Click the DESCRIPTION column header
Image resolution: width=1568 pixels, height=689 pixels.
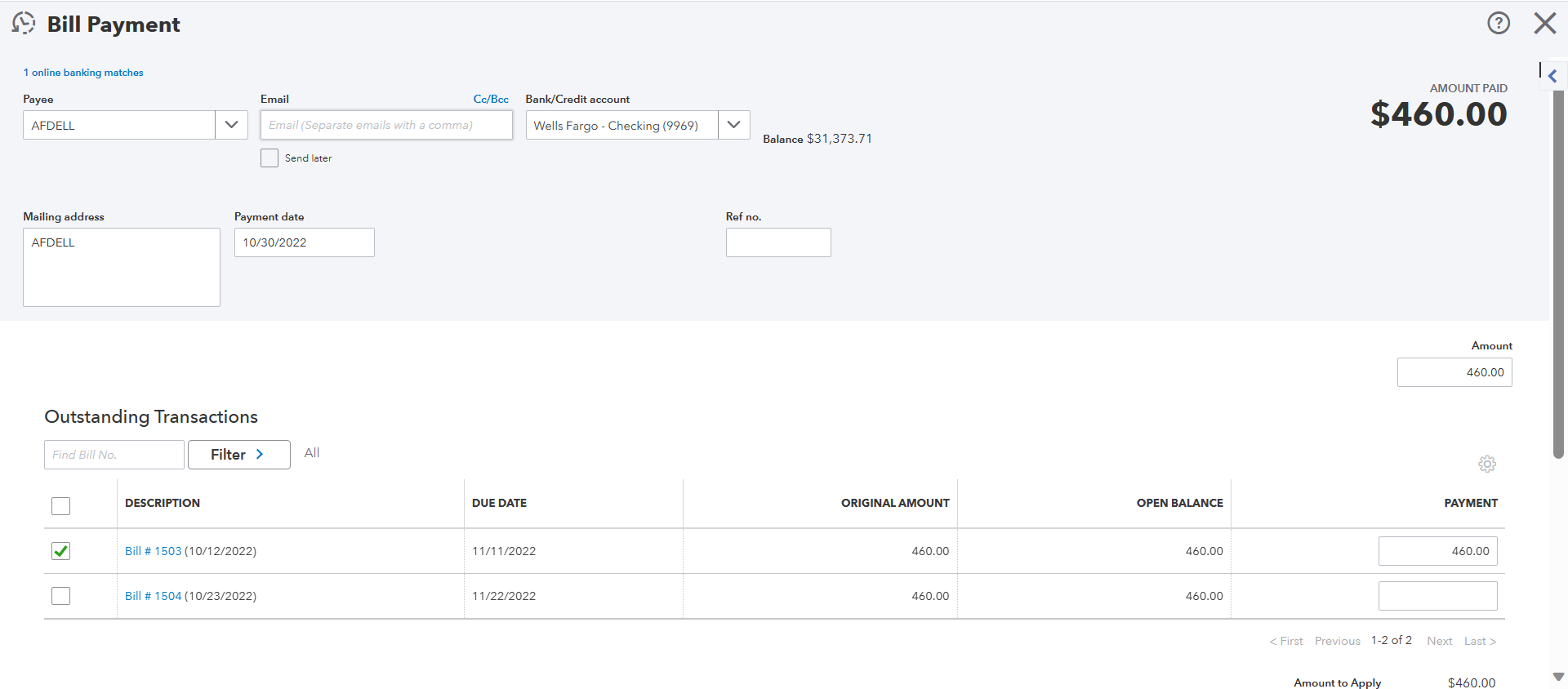163,503
